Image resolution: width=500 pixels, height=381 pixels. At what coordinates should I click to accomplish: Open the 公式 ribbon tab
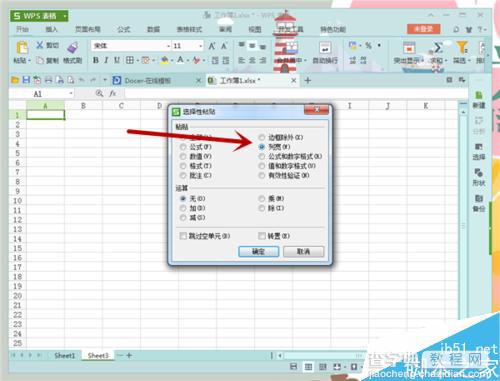[x=123, y=29]
